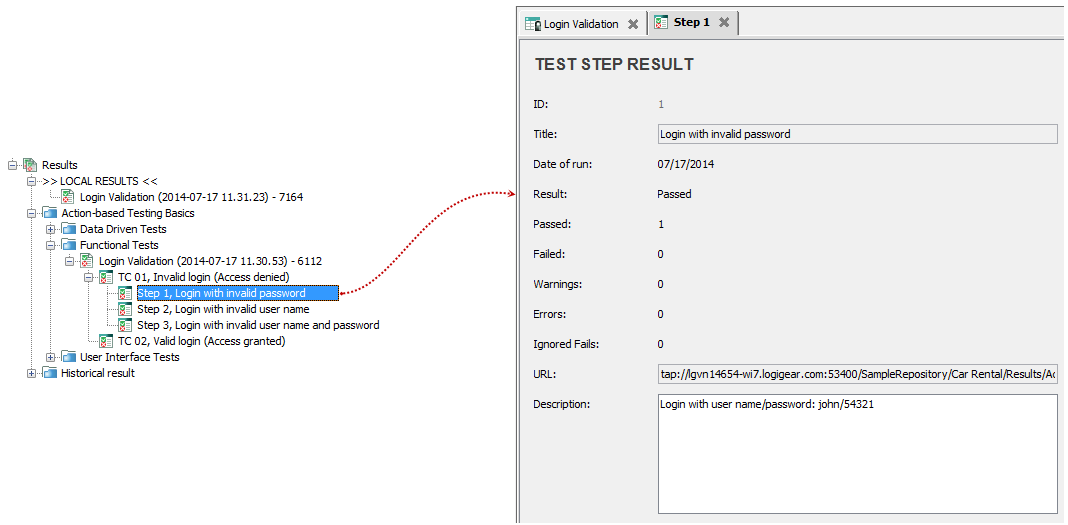This screenshot has height=525, width=1068.
Task: Click the TC 01 test case icon
Action: click(x=106, y=277)
